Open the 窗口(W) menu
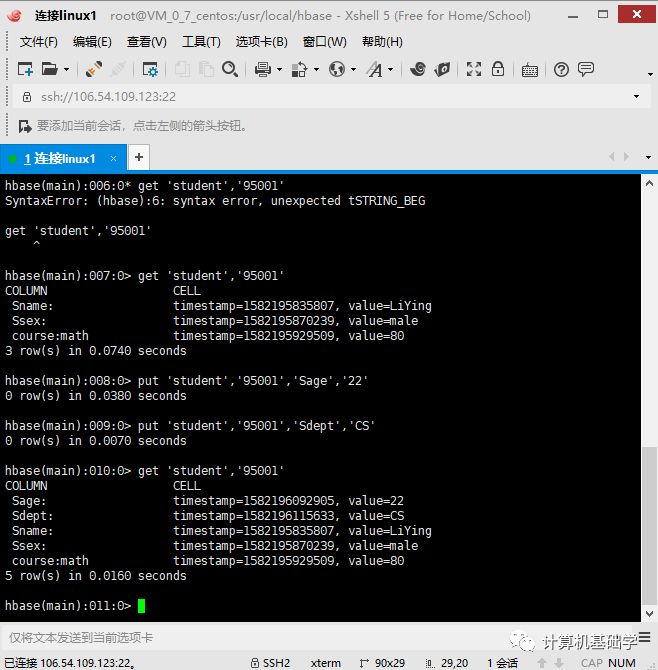This screenshot has width=658, height=670. coord(325,41)
